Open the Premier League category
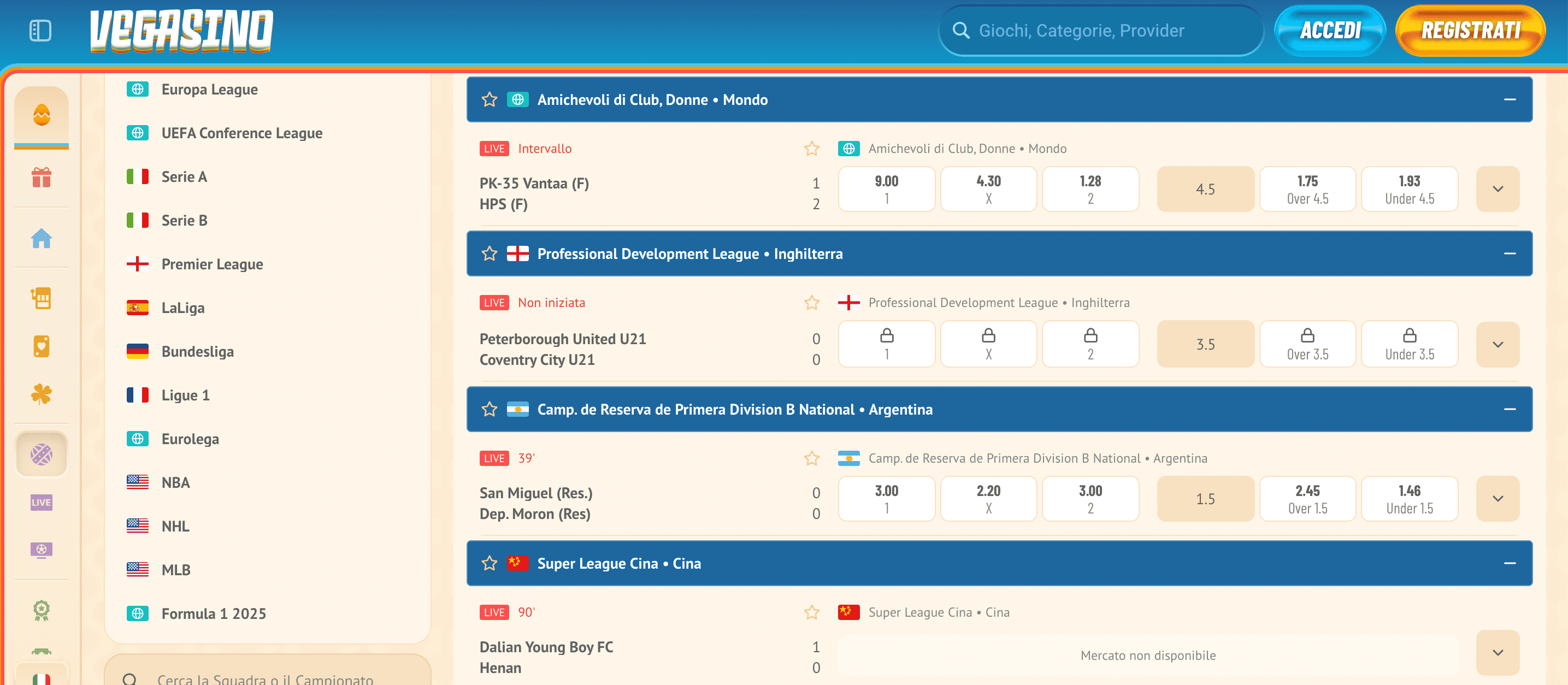1568x685 pixels. 212,264
